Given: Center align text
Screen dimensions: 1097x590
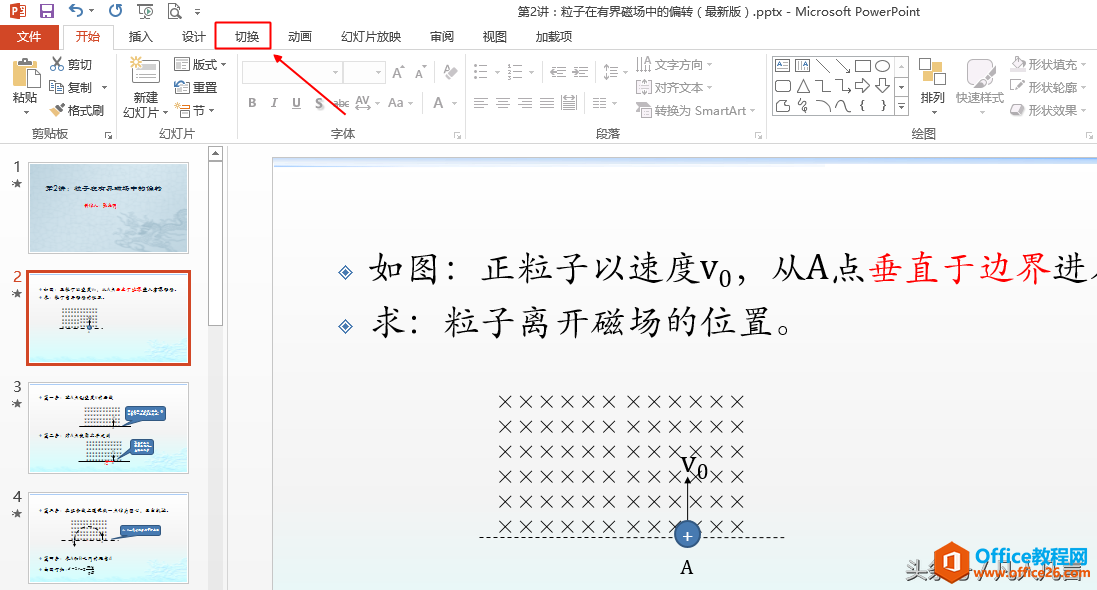Looking at the screenshot, I should point(503,103).
